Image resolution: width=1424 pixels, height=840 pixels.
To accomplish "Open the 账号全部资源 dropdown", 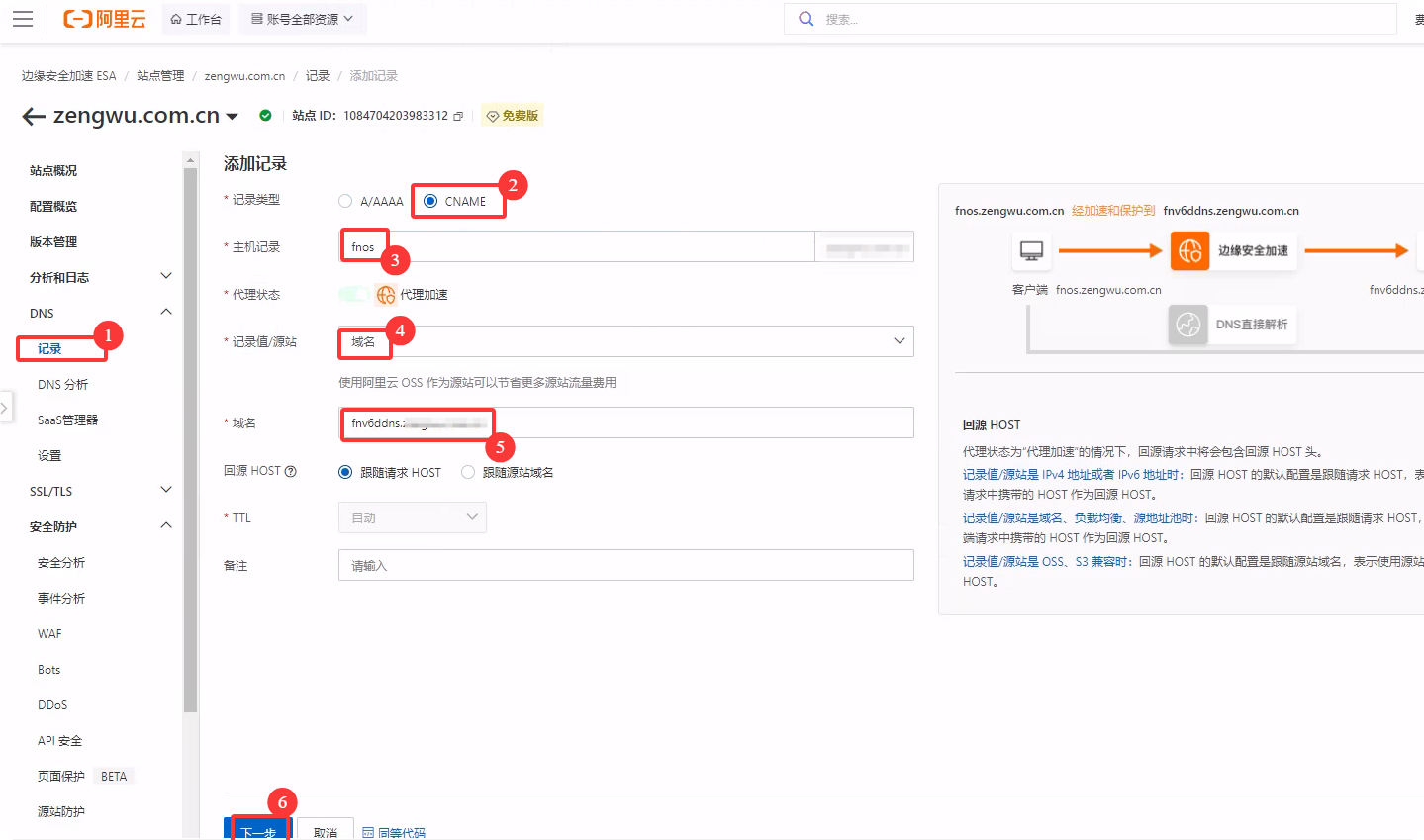I will 302,19.
